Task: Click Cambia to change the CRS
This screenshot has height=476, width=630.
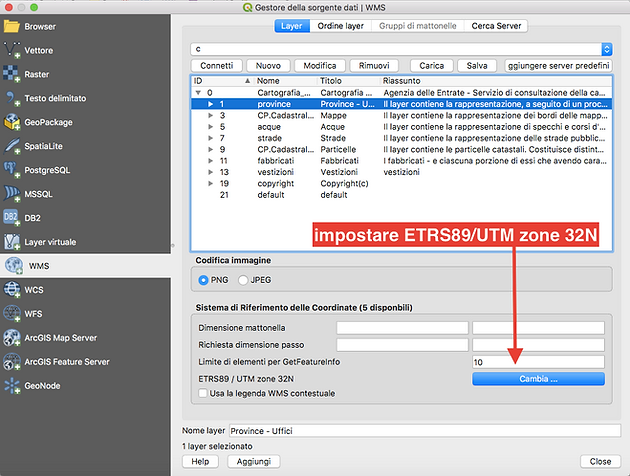Action: coord(538,379)
